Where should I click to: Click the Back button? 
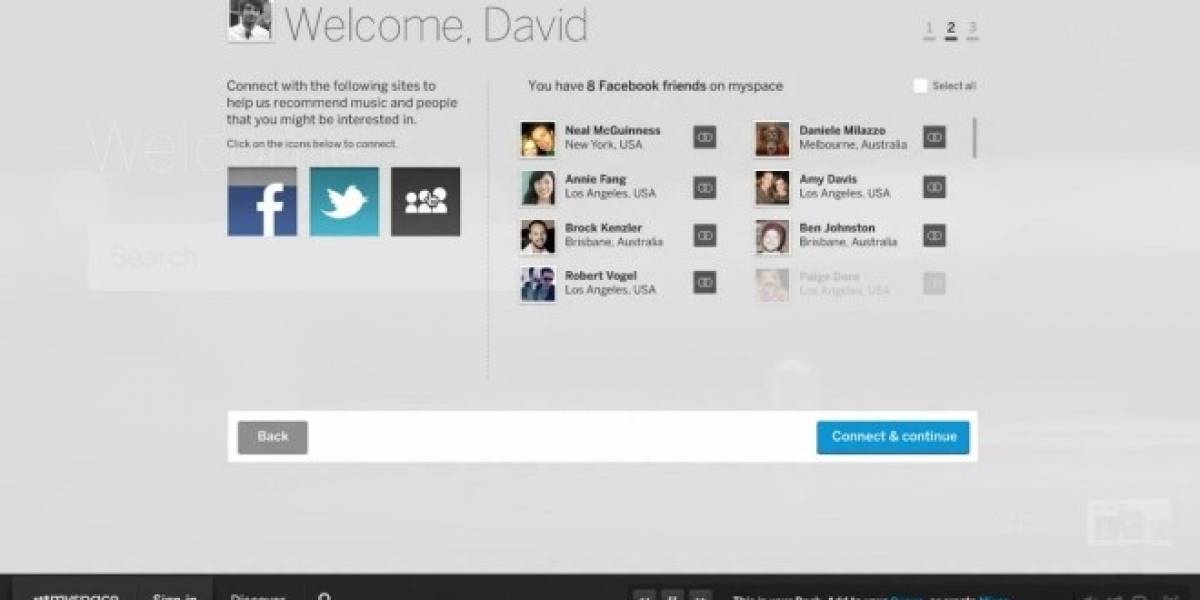pos(273,437)
